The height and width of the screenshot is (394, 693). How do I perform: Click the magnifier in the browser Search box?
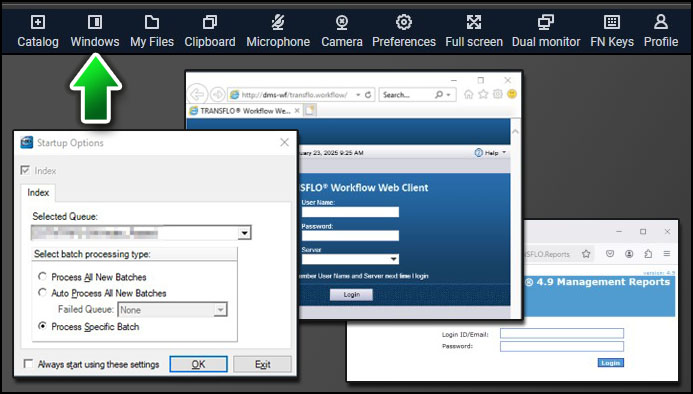(438, 95)
